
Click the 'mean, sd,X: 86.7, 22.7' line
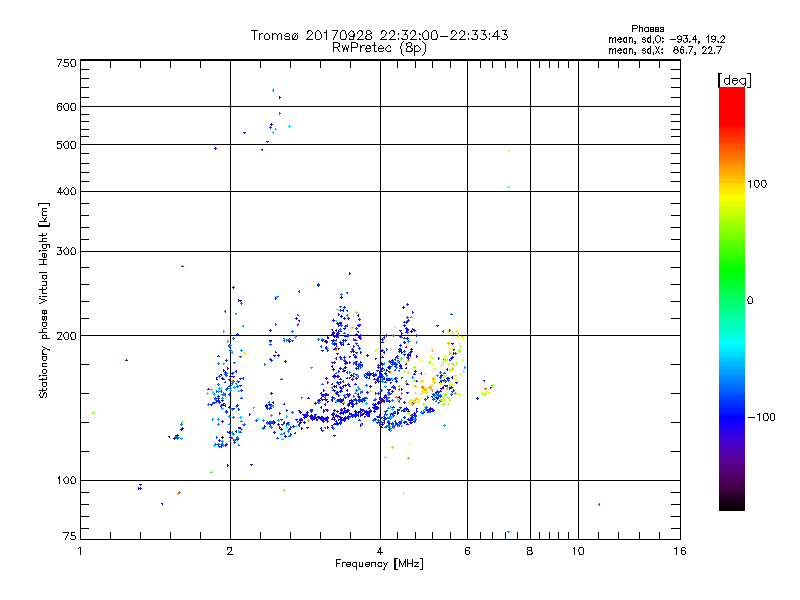click(665, 50)
